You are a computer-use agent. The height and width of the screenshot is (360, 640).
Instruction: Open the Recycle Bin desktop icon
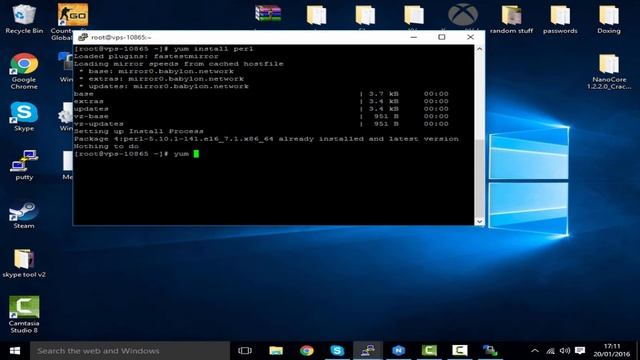coord(24,18)
